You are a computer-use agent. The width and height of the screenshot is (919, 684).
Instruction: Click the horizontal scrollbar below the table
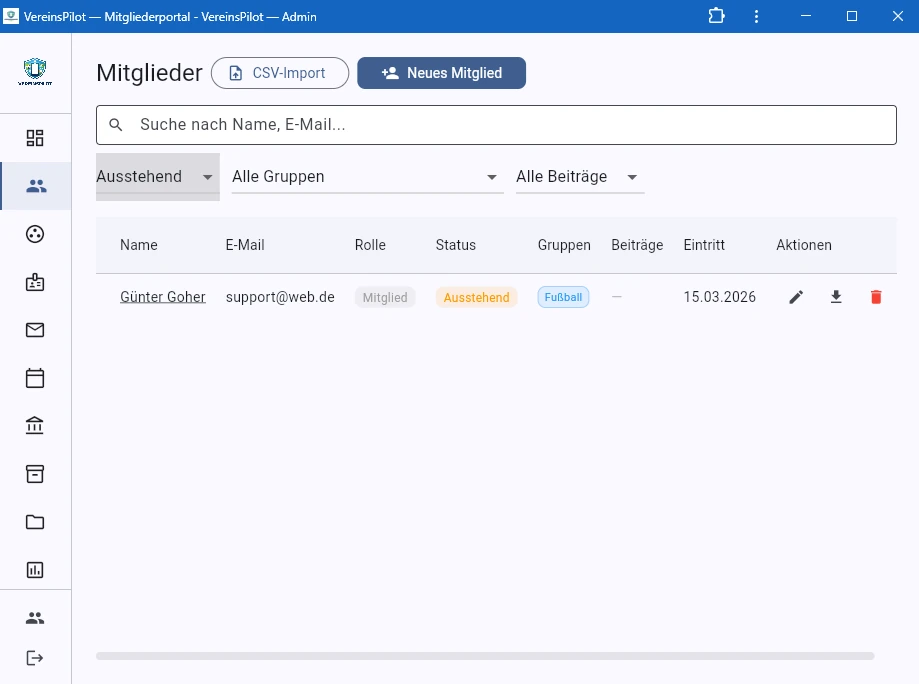point(485,656)
